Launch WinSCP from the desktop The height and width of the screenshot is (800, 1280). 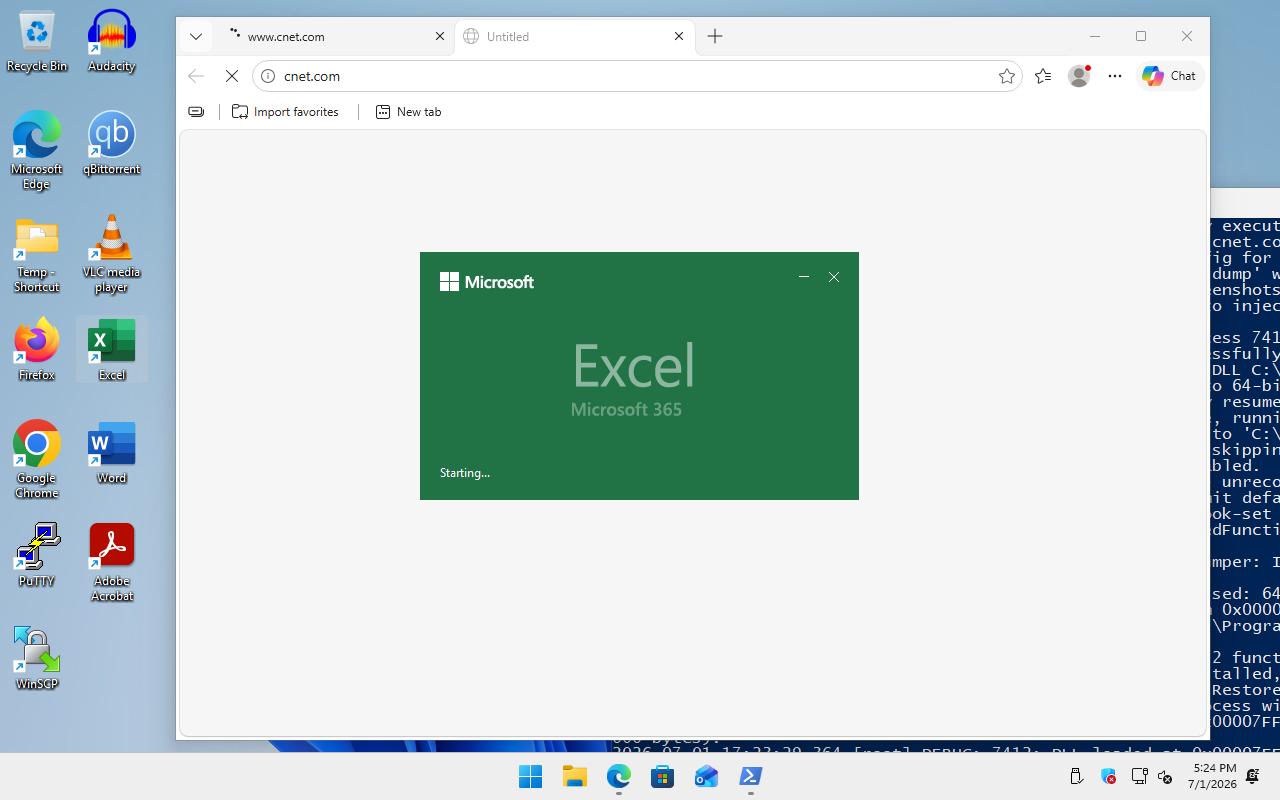coord(37,658)
